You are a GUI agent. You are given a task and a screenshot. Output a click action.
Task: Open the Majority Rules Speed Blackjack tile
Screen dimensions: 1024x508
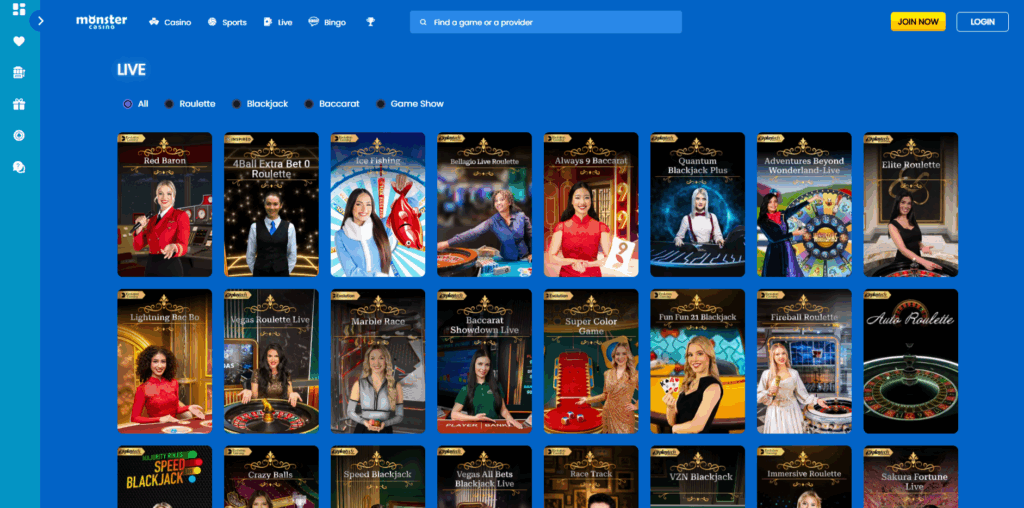[x=165, y=477]
